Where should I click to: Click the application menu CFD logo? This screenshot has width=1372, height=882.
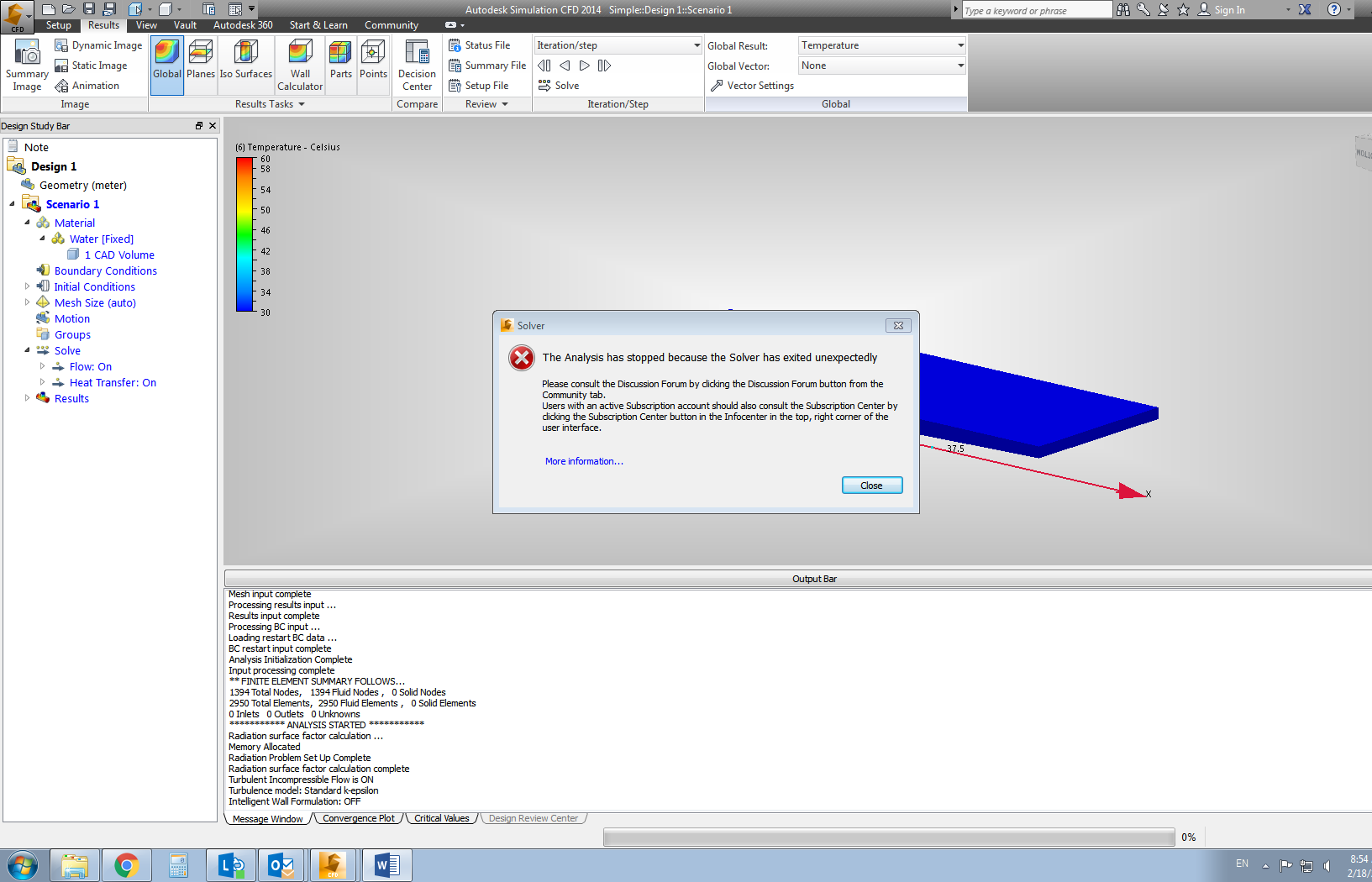click(17, 17)
